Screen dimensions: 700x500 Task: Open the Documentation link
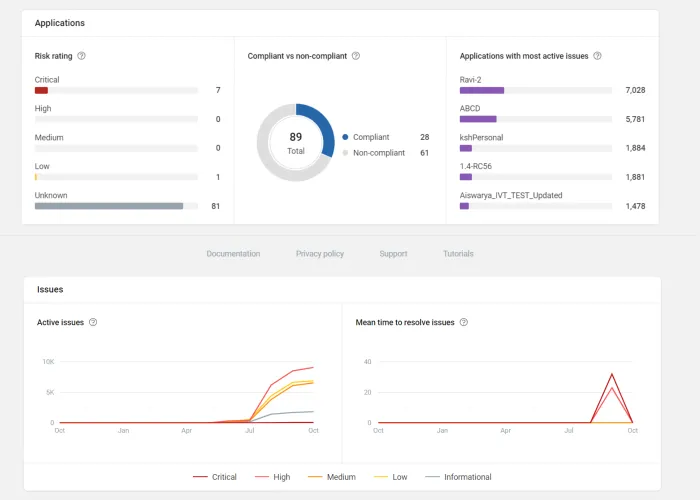pos(233,254)
